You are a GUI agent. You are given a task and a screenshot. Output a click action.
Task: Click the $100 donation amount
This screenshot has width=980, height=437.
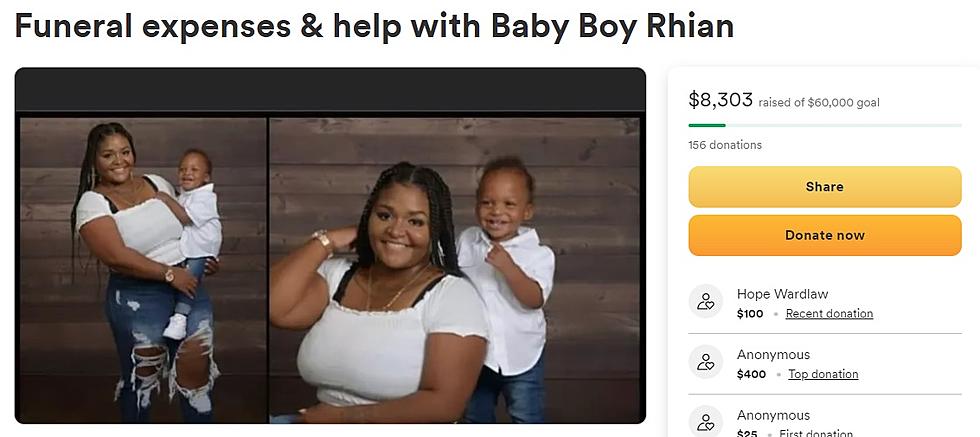click(750, 314)
